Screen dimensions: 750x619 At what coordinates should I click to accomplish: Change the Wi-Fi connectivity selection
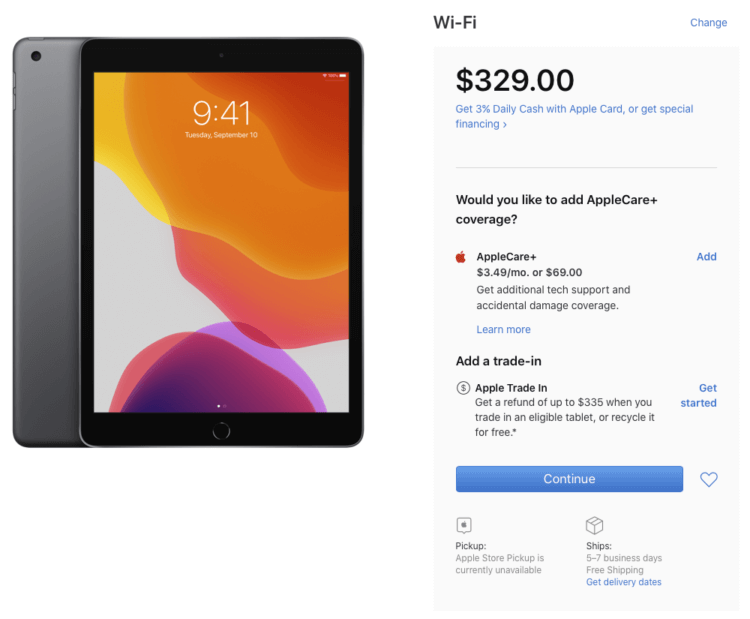(708, 22)
